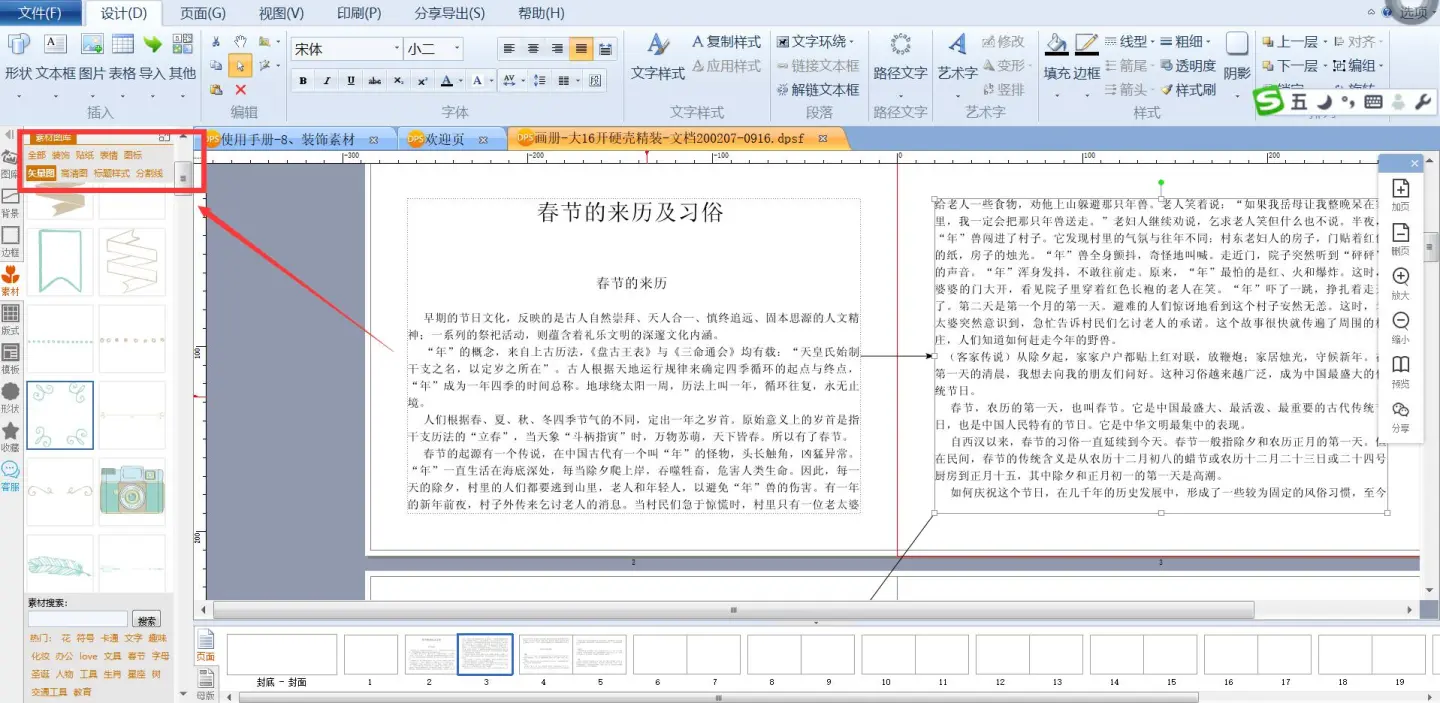Screen dimensions: 1440x703
Task: Toggle bold text formatting
Action: coord(303,81)
